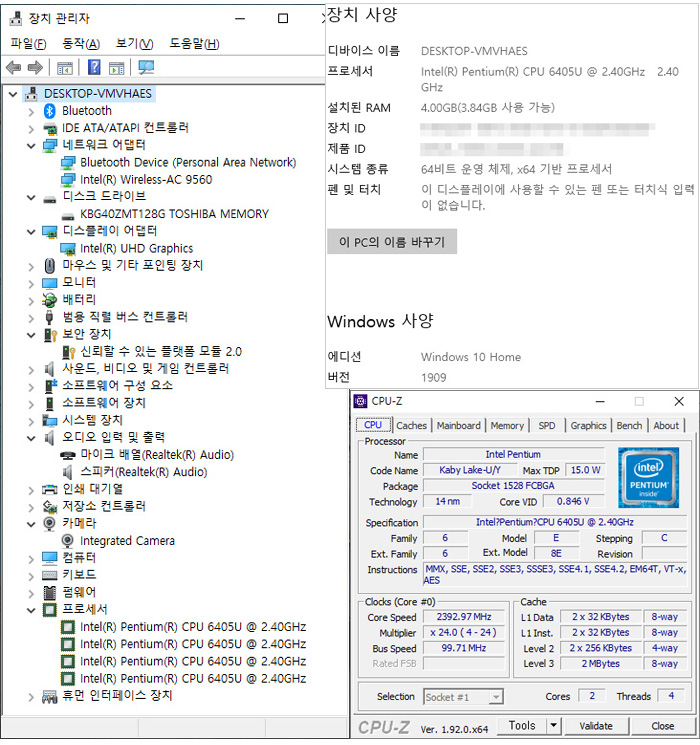Click the mouse icon for 마우스 및 기타 포인팅 장치

point(49,266)
